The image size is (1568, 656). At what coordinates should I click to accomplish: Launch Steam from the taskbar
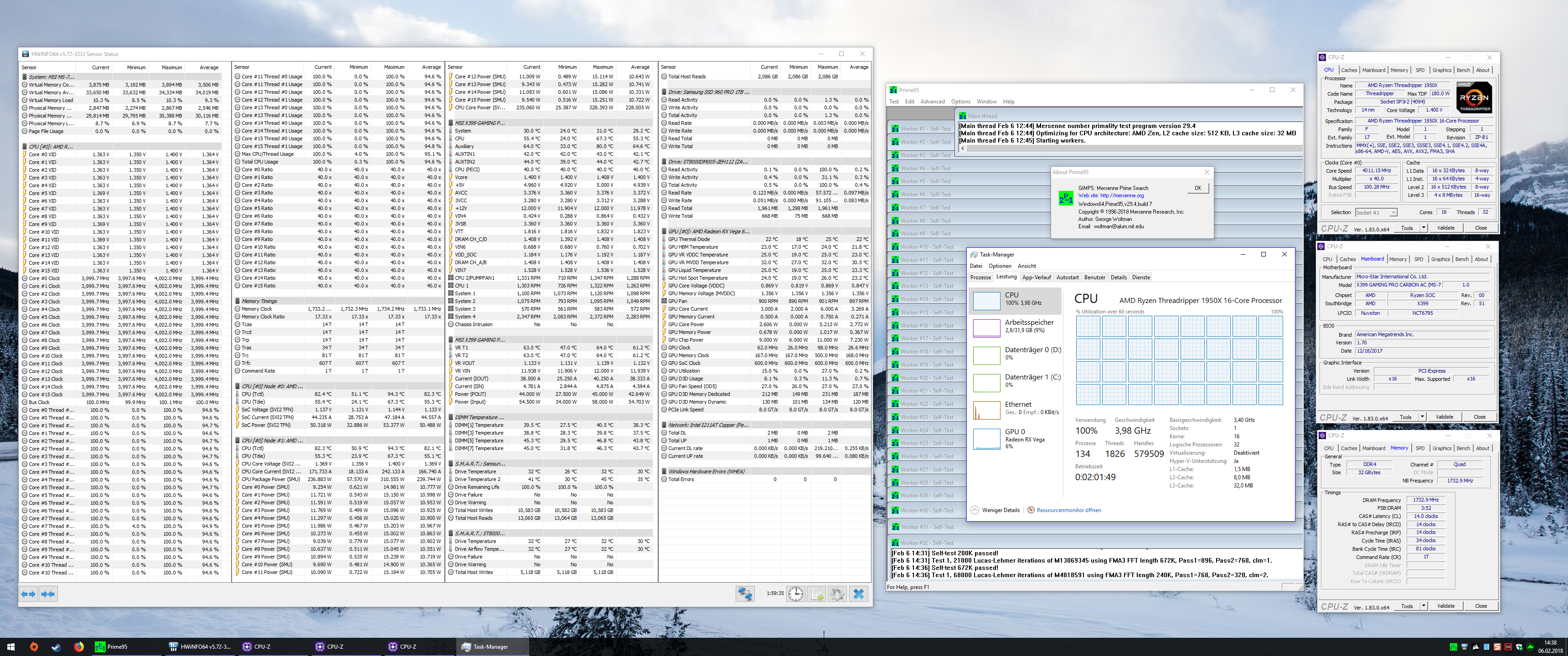[x=56, y=647]
